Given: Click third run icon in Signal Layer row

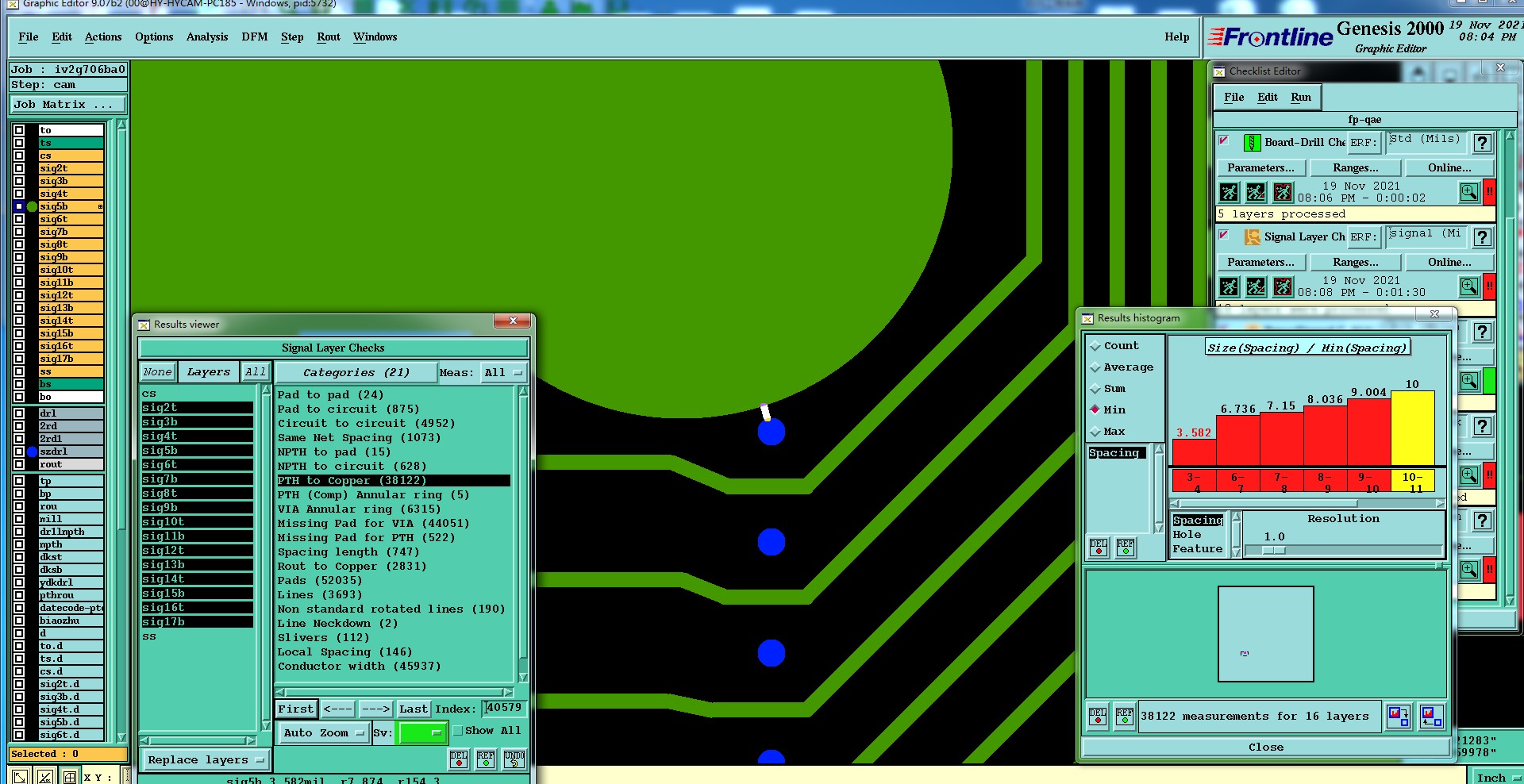Looking at the screenshot, I should pos(1283,286).
